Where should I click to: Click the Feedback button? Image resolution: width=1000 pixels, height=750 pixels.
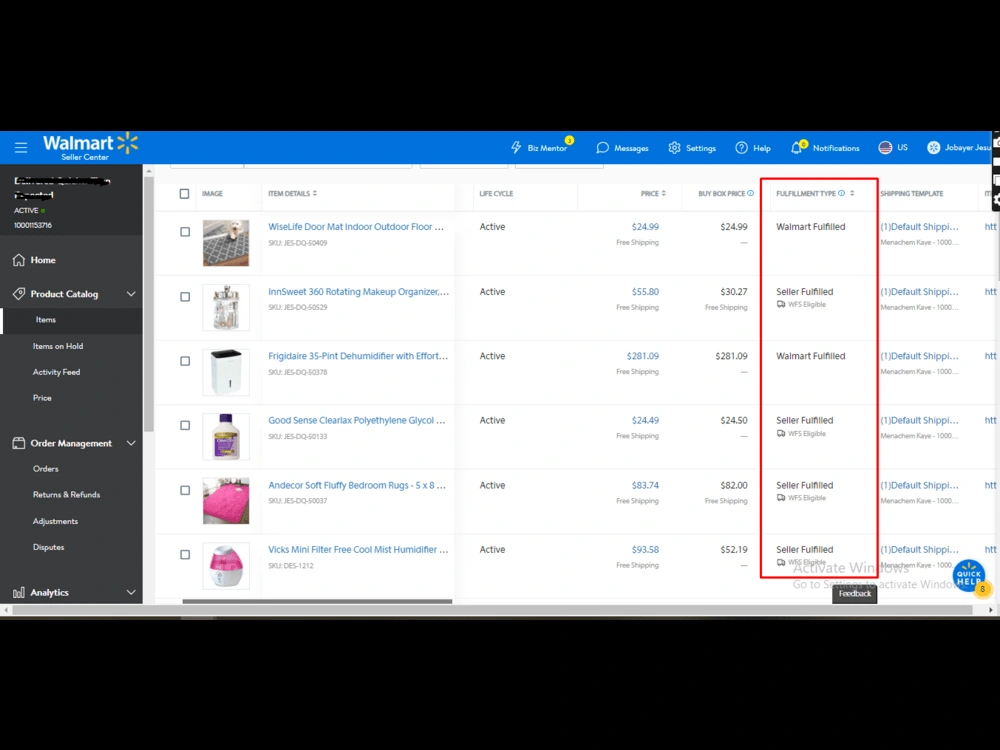tap(855, 594)
